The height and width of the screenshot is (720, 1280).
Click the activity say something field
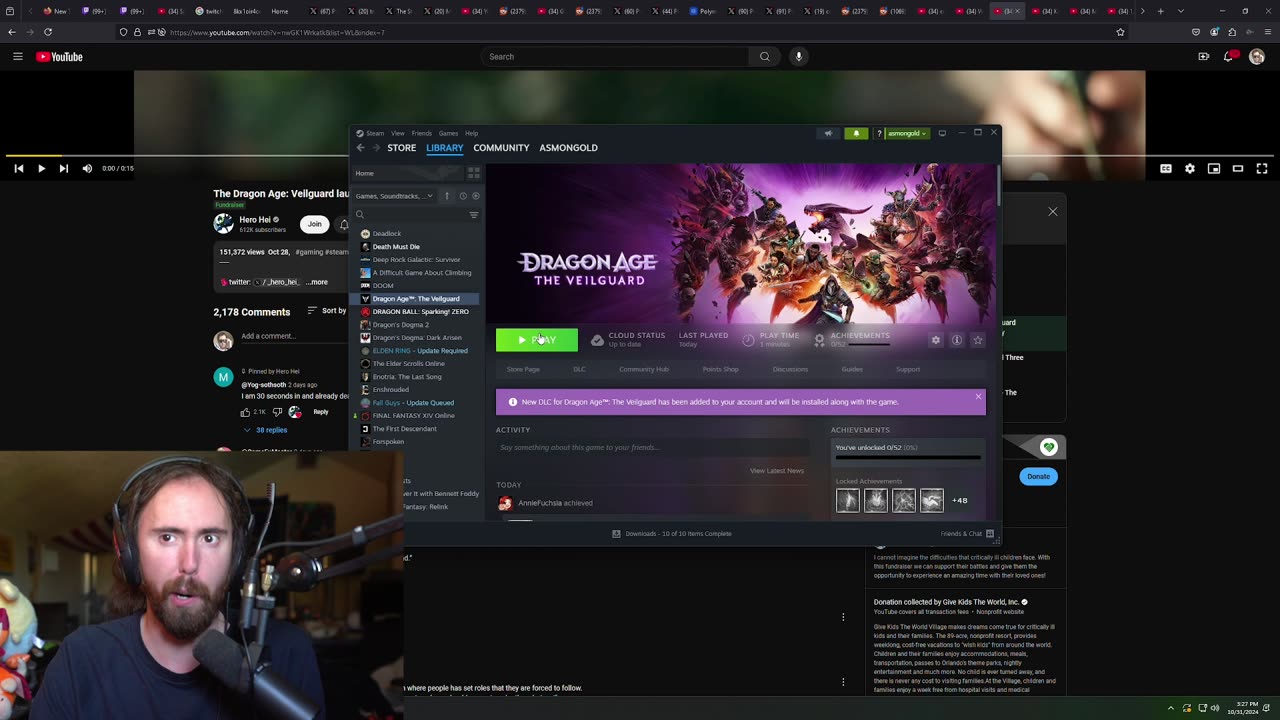click(x=653, y=447)
